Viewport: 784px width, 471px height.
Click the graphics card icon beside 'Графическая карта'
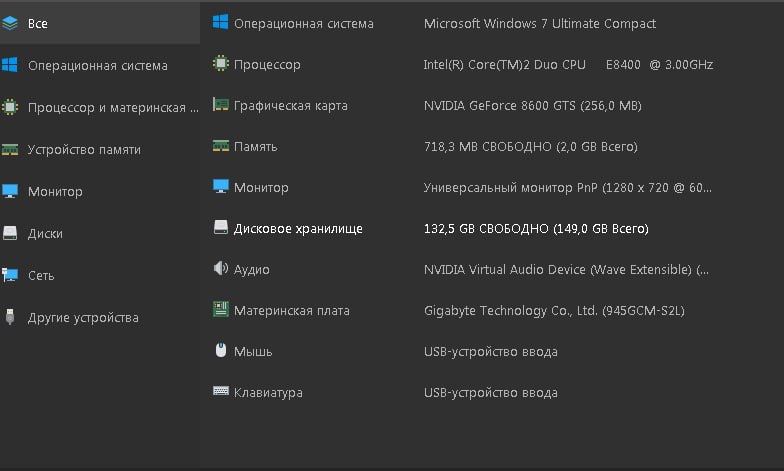[220, 104]
